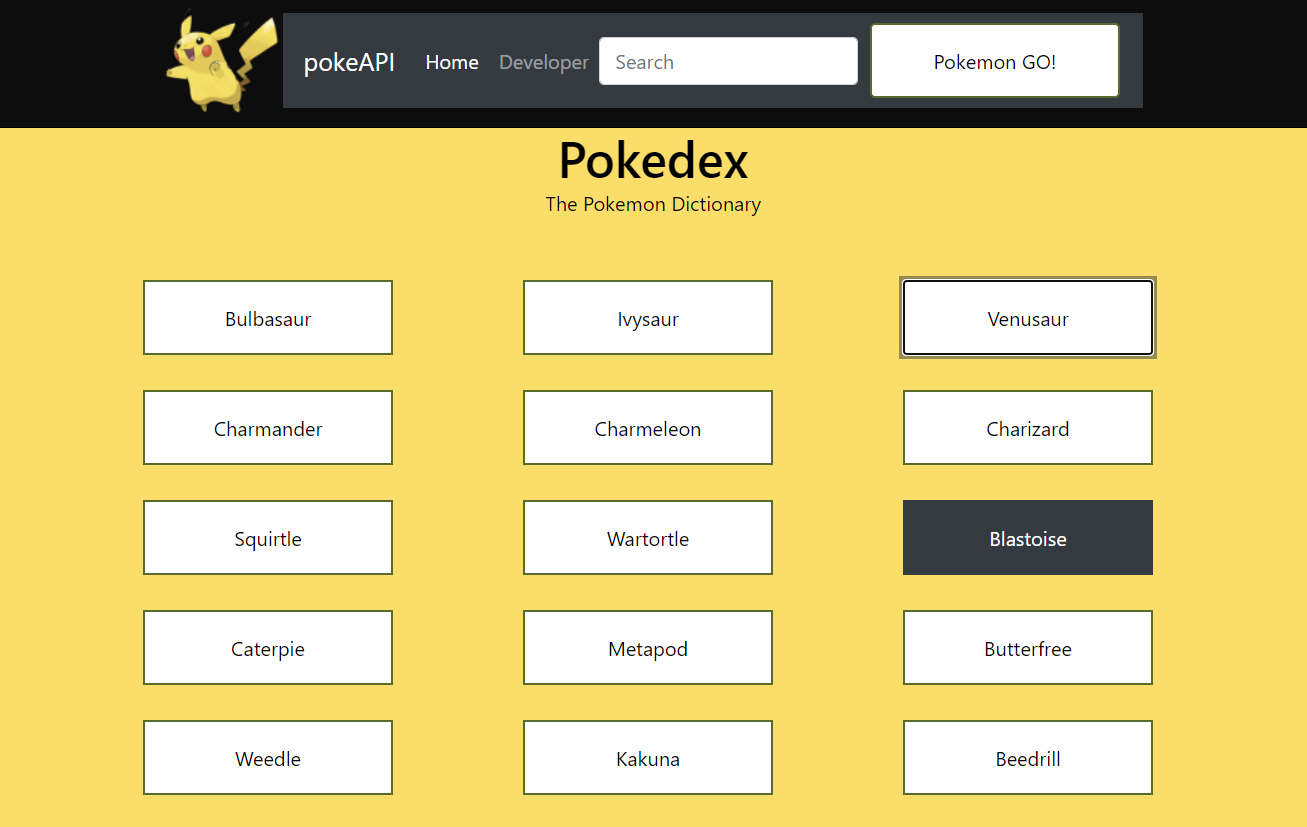
Task: Click the Pokemon GO! button
Action: pyautogui.click(x=995, y=61)
